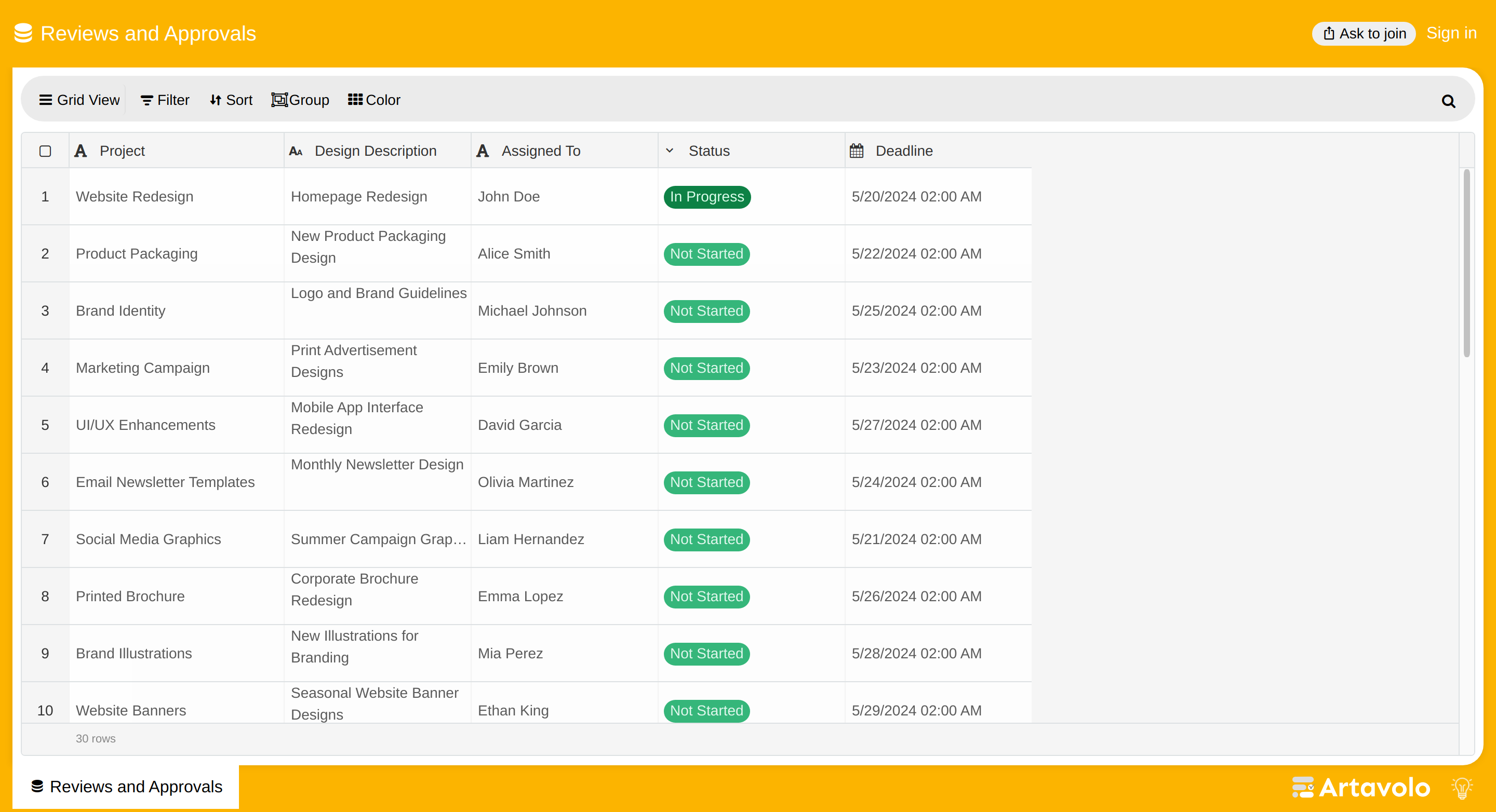Click Alice Smith's Not Started badge
This screenshot has height=812, width=1496.
[707, 254]
